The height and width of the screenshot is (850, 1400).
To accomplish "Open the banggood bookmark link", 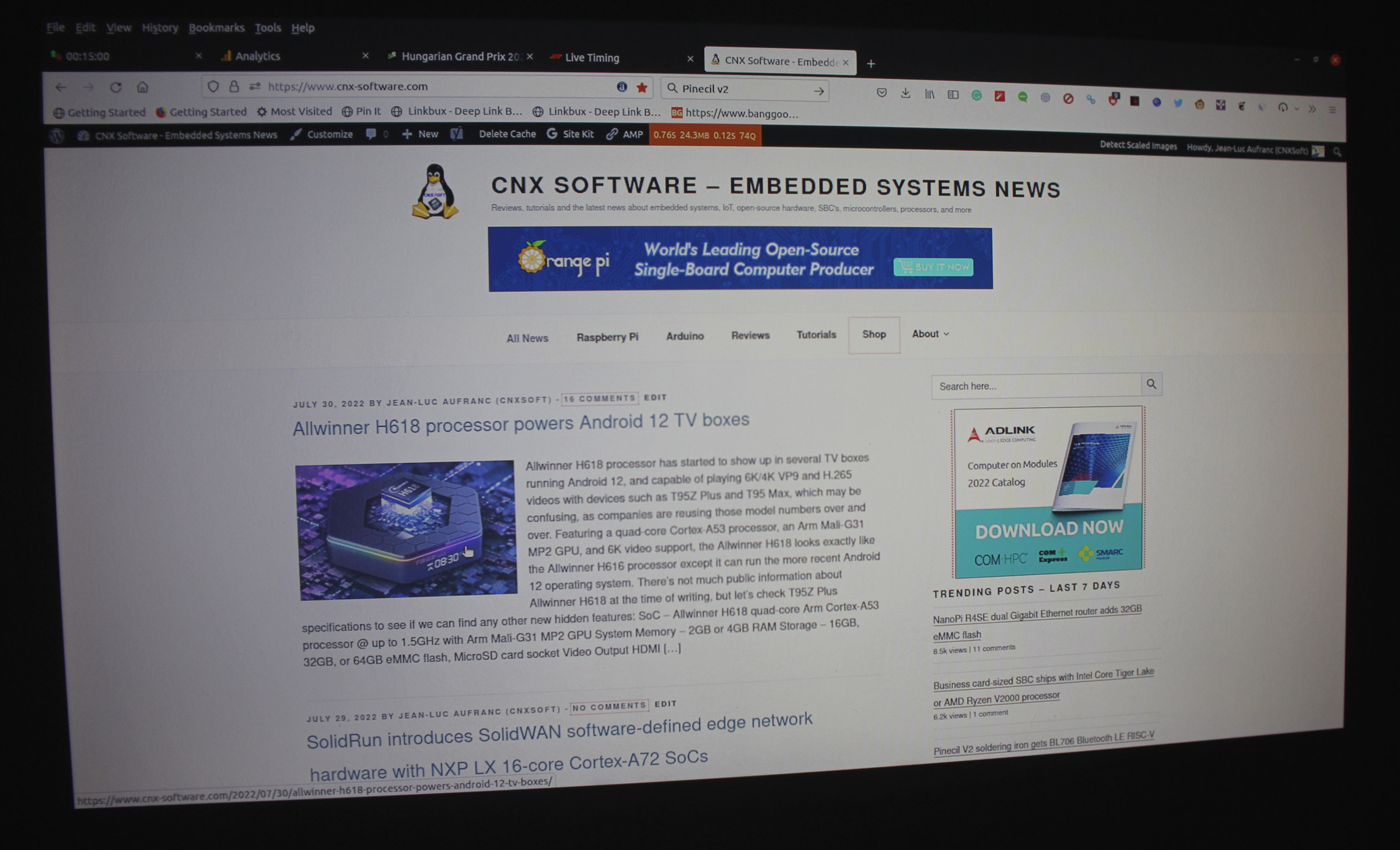I will click(735, 113).
